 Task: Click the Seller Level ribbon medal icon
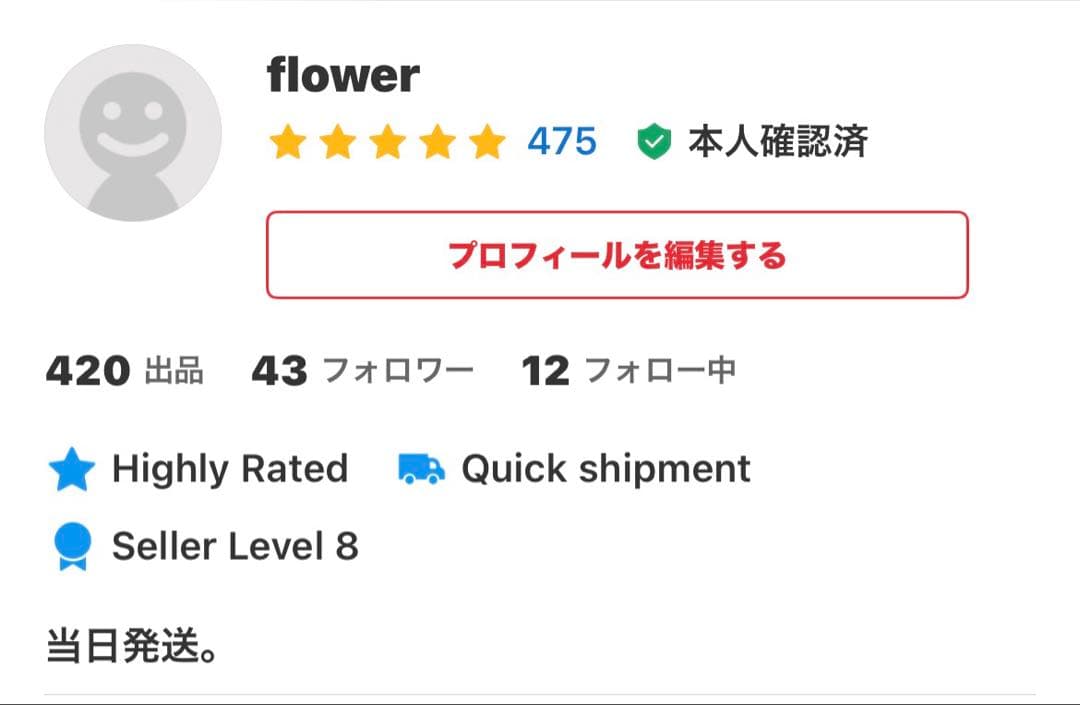pyautogui.click(x=72, y=547)
